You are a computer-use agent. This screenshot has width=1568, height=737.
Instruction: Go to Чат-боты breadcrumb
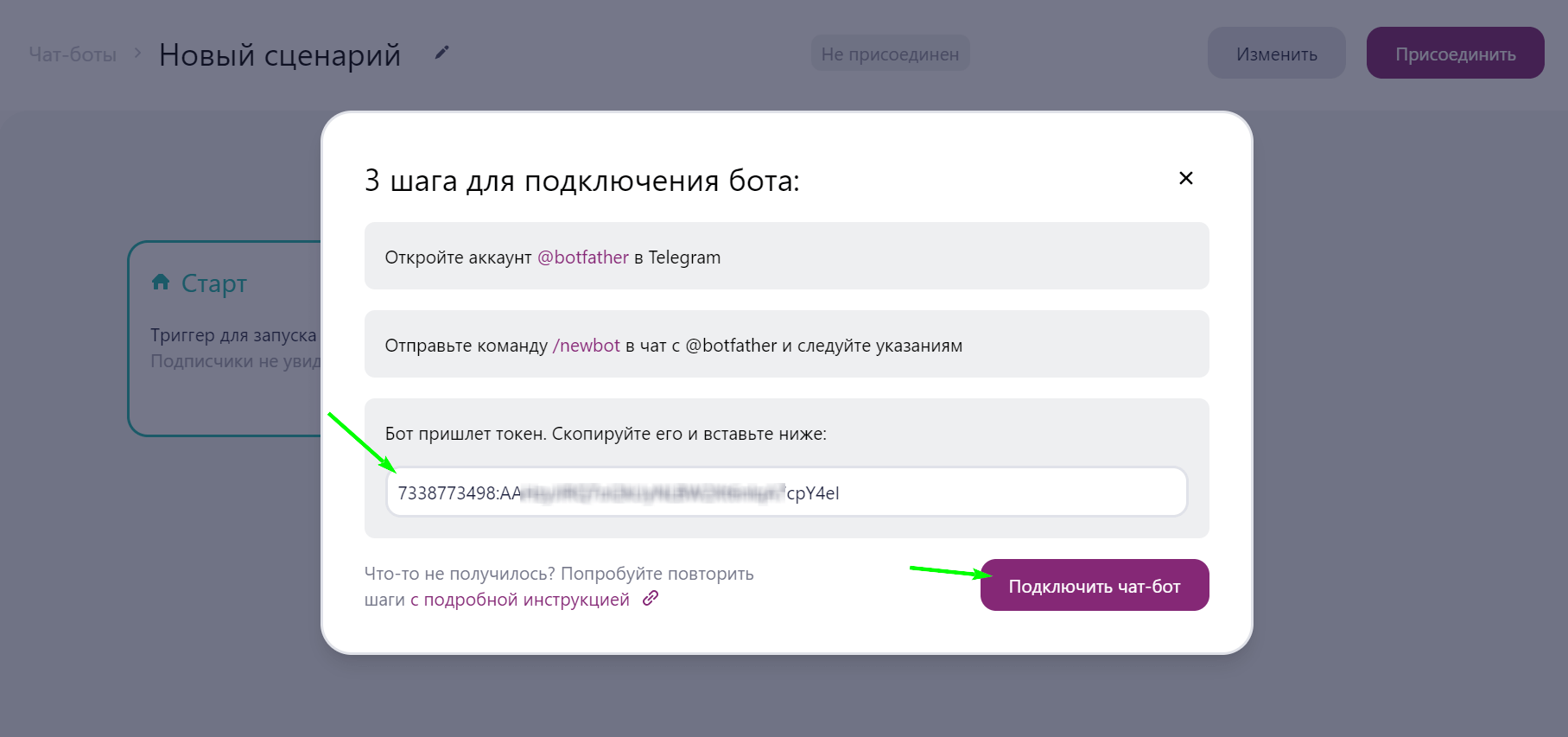pyautogui.click(x=73, y=54)
